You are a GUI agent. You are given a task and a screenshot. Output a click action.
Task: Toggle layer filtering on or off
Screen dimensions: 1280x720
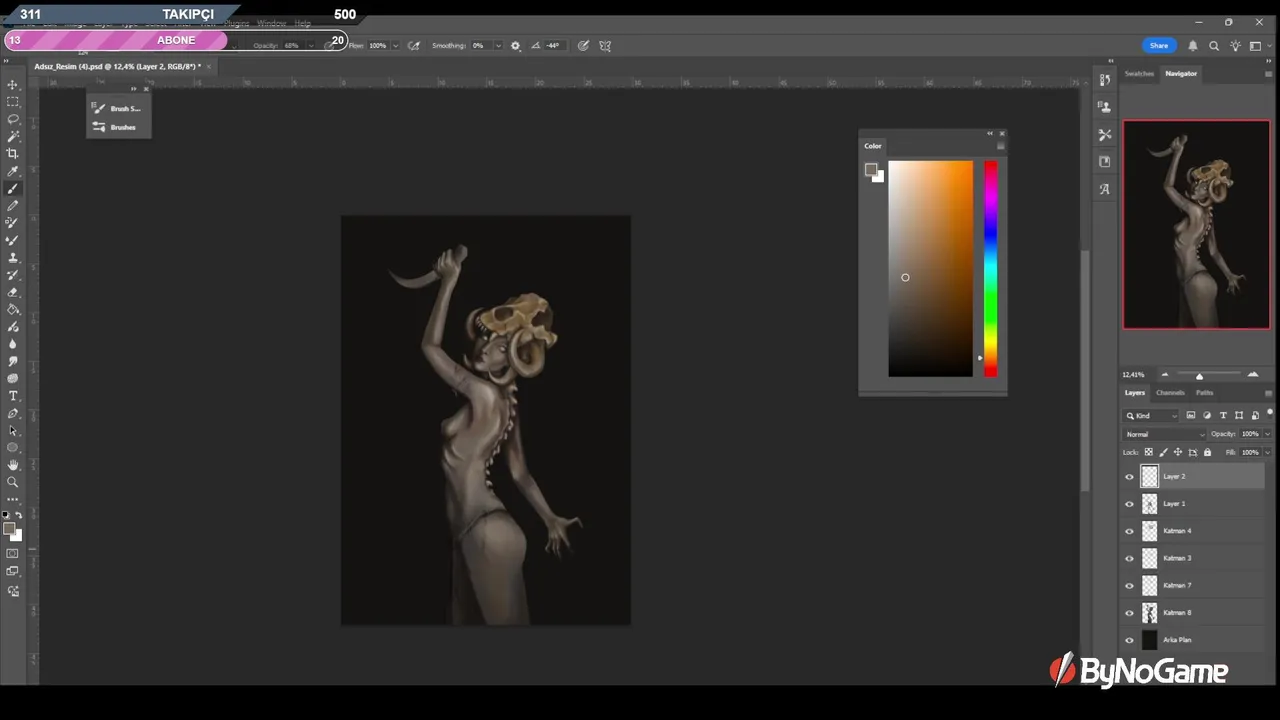tap(1270, 413)
